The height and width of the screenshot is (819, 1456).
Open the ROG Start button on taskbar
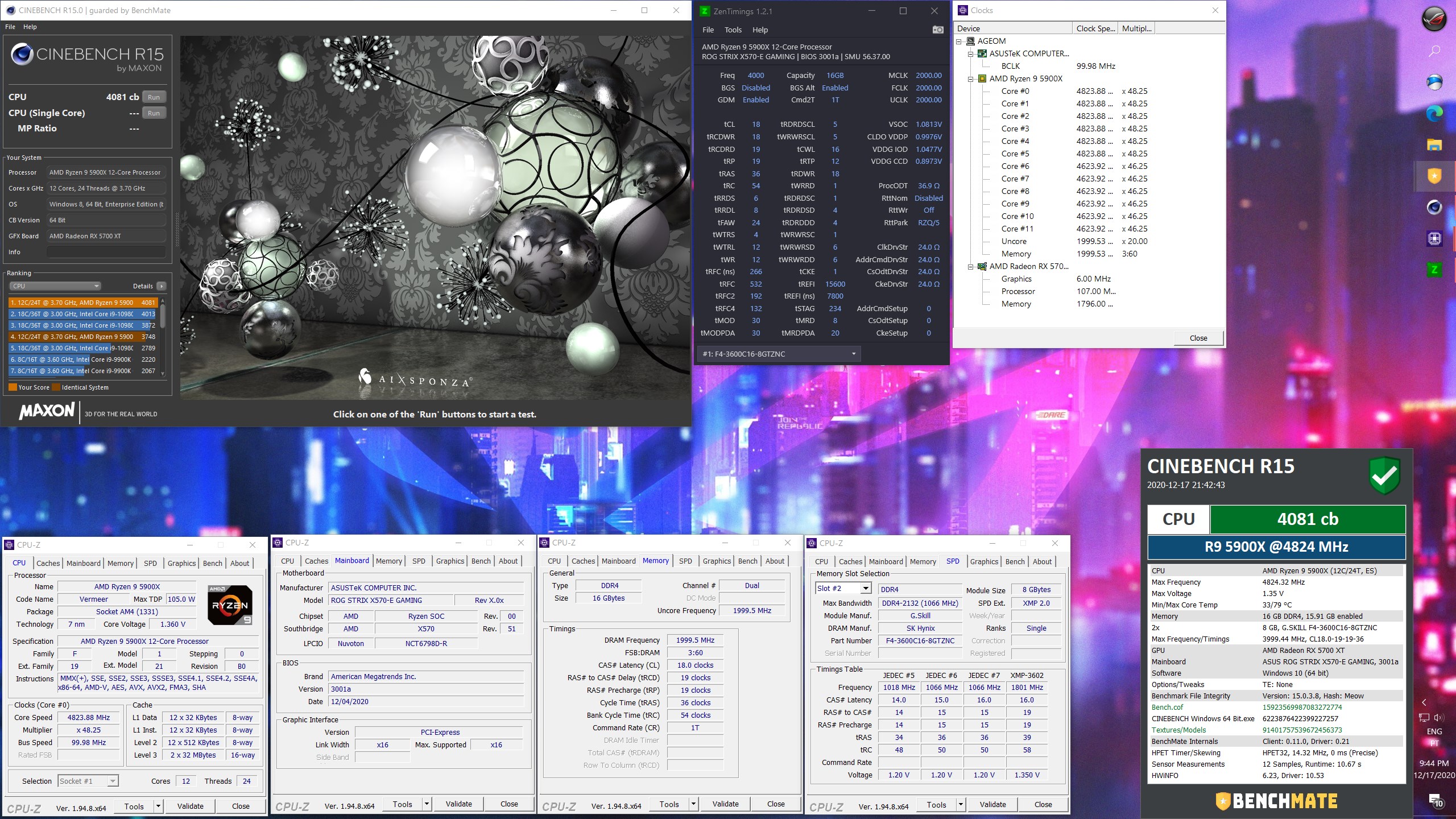(x=1434, y=19)
